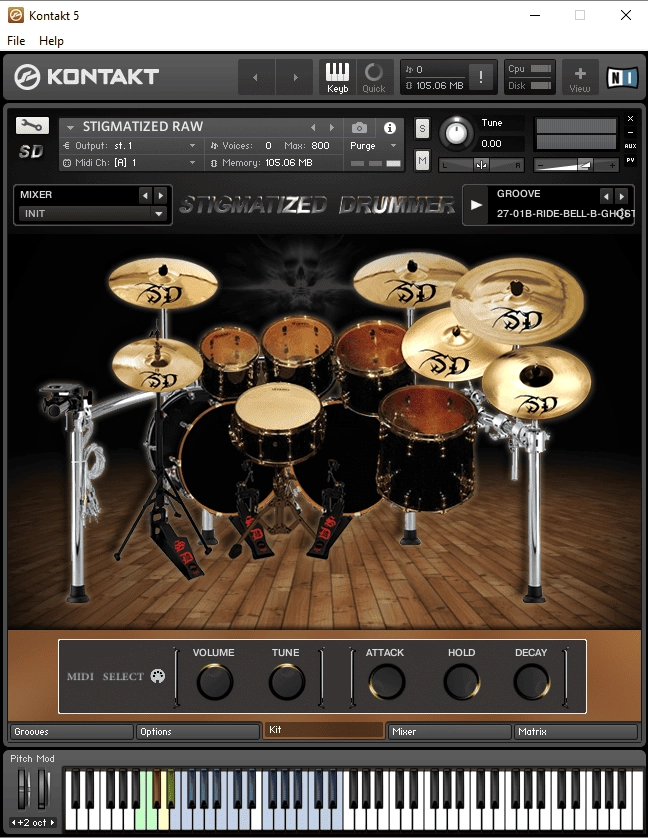Click the Pitch wheel
Screen dimensions: 648x838
tap(22, 789)
